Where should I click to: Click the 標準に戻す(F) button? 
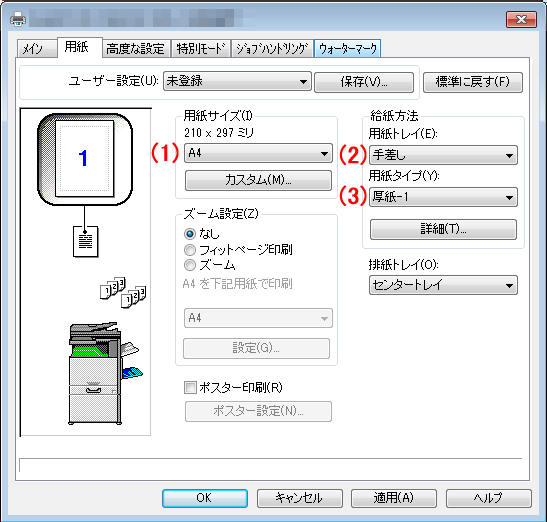pyautogui.click(x=473, y=82)
